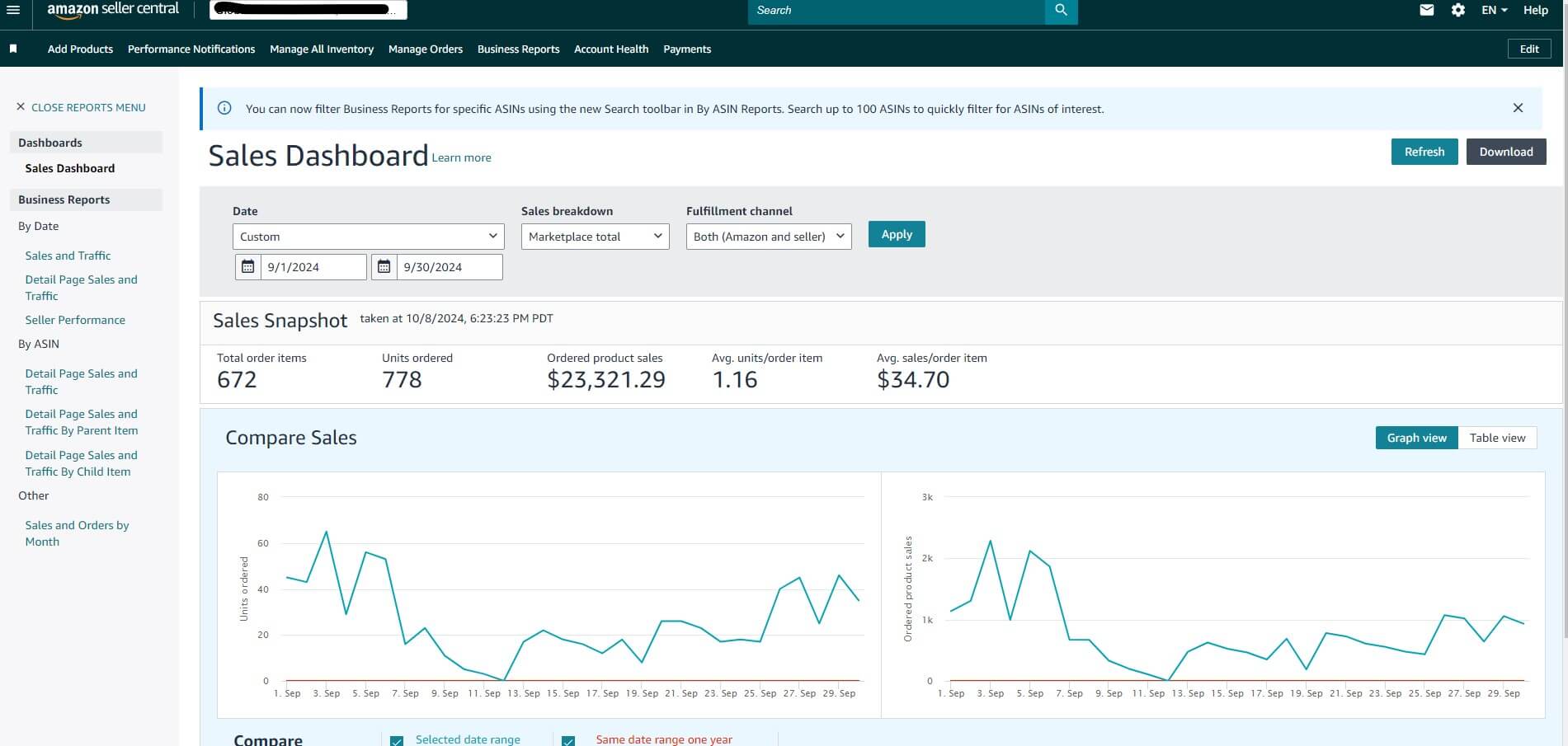Open Business Reports in top navigation

pos(518,49)
